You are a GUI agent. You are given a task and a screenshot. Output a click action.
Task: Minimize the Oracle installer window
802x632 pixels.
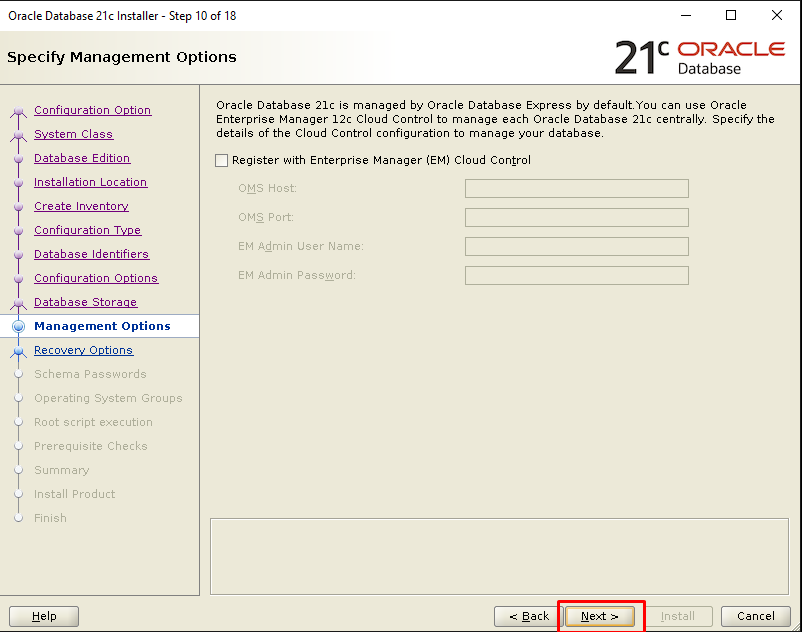(686, 15)
